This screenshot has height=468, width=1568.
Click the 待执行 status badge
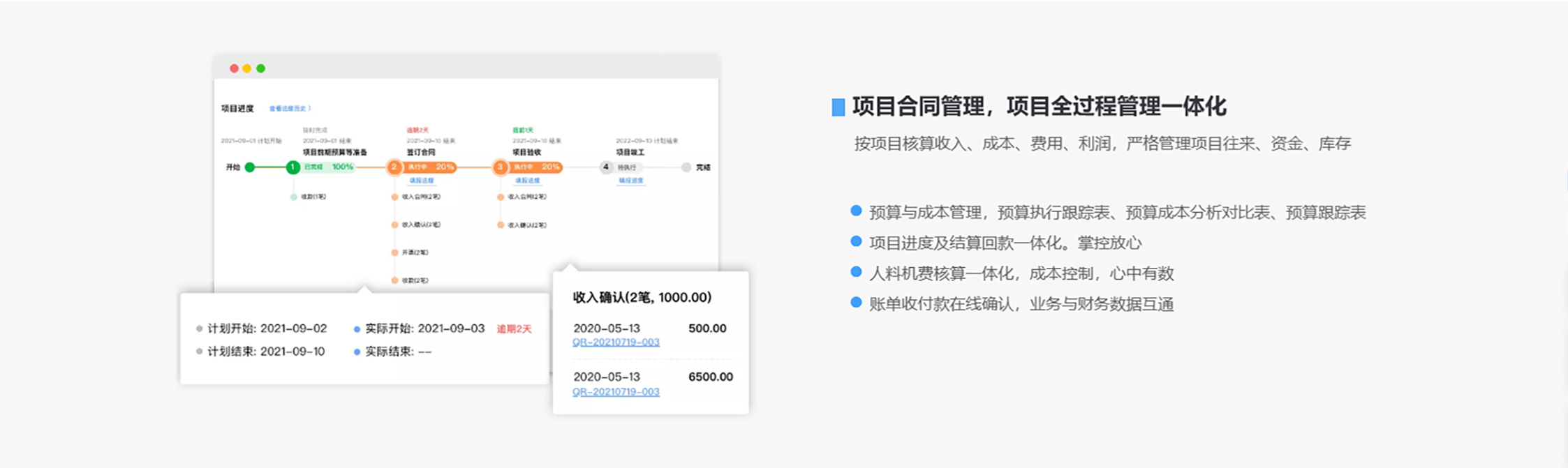point(627,167)
